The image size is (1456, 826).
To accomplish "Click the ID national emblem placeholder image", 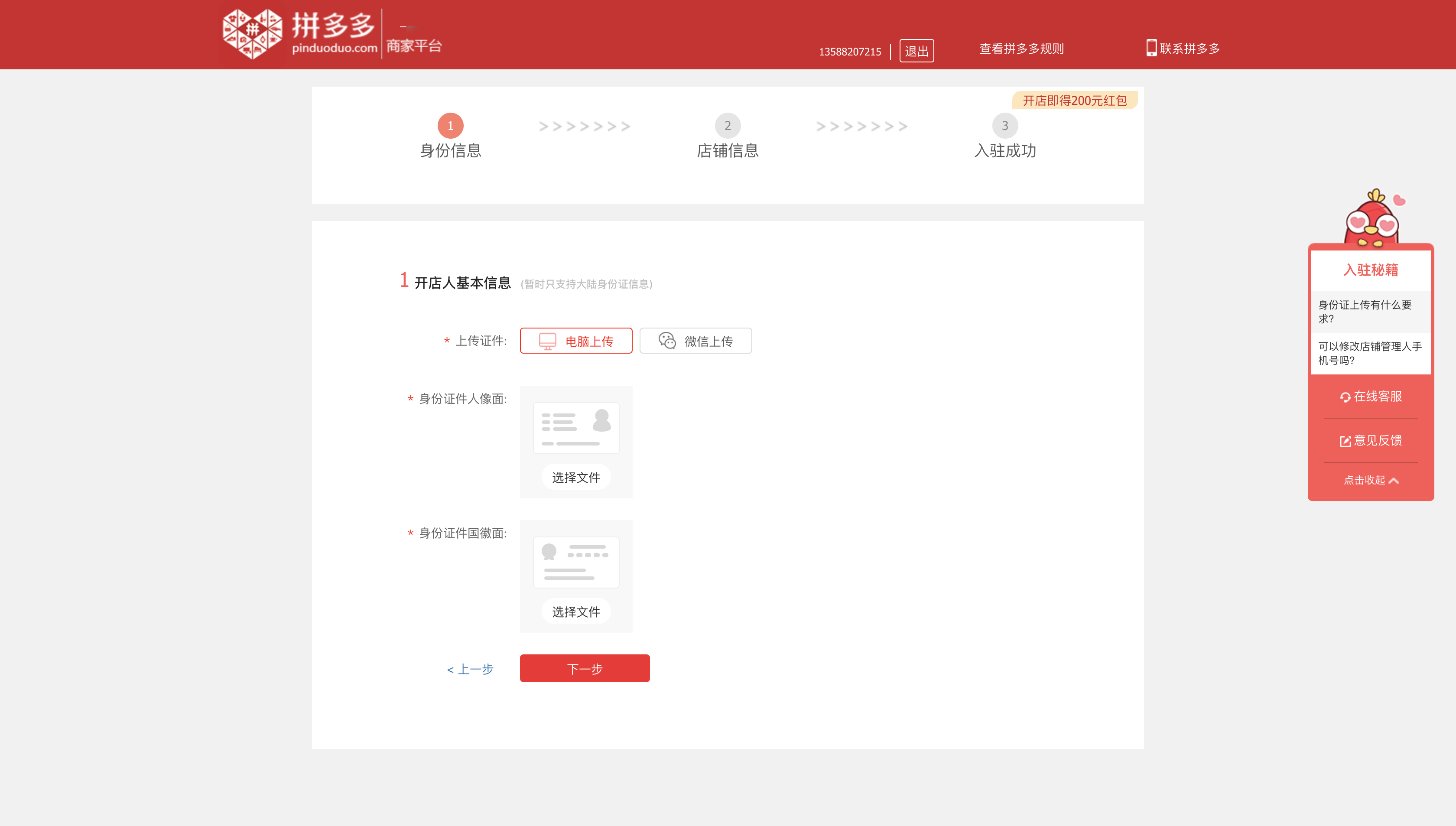I will click(576, 562).
